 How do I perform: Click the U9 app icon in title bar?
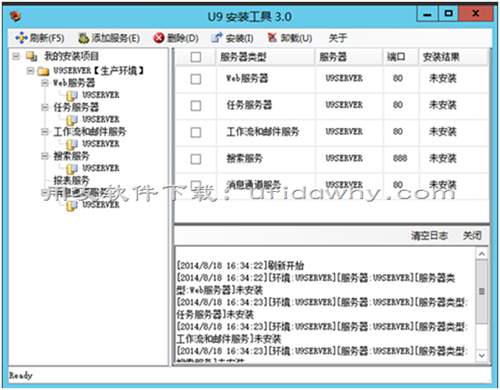click(16, 16)
